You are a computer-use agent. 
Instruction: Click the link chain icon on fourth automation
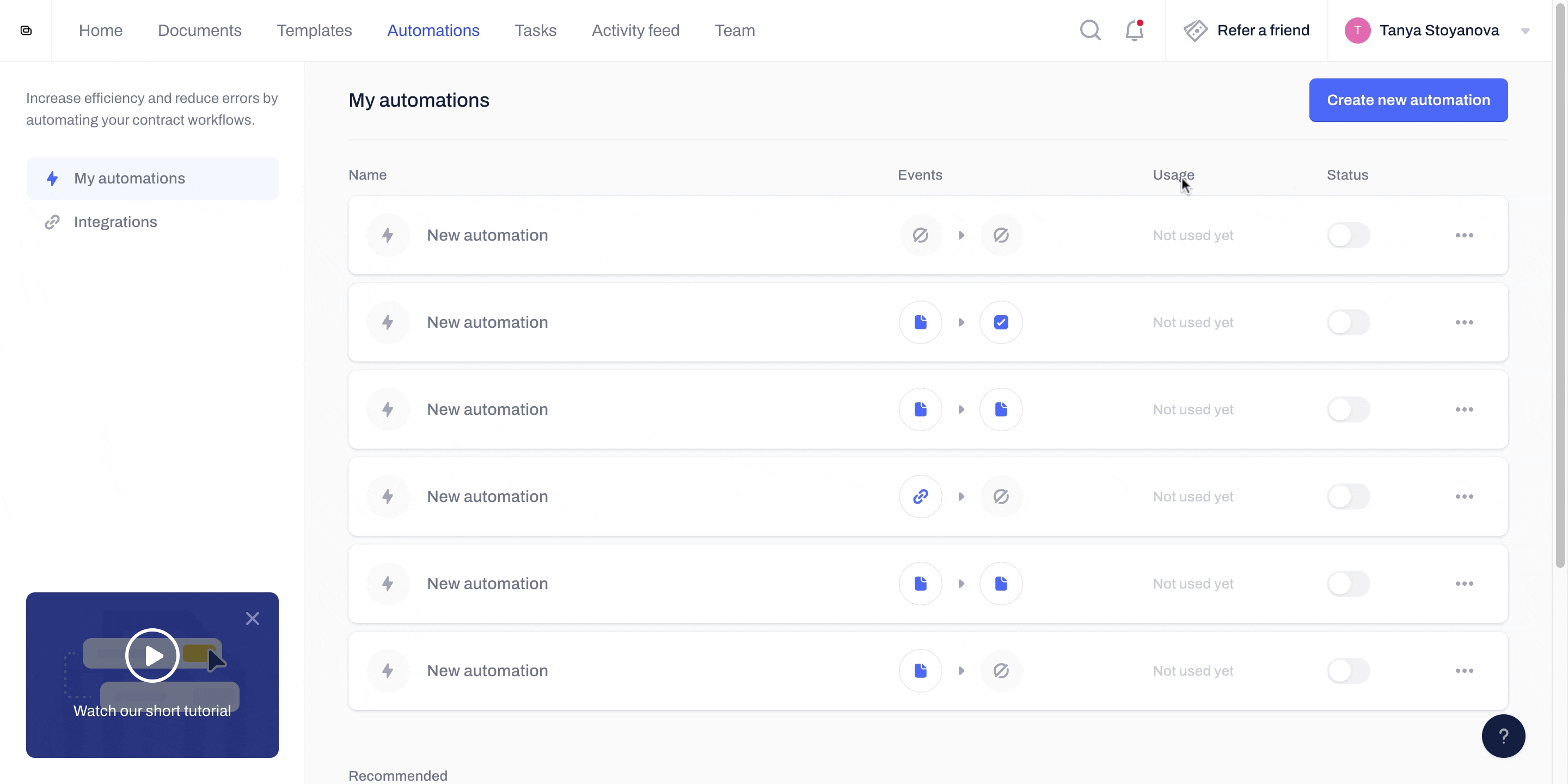tap(921, 496)
